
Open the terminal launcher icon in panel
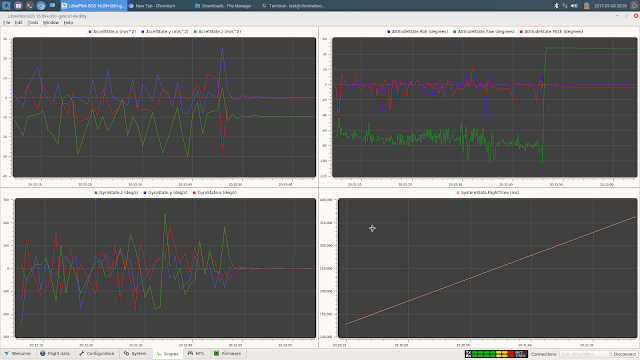(x=29, y=6)
